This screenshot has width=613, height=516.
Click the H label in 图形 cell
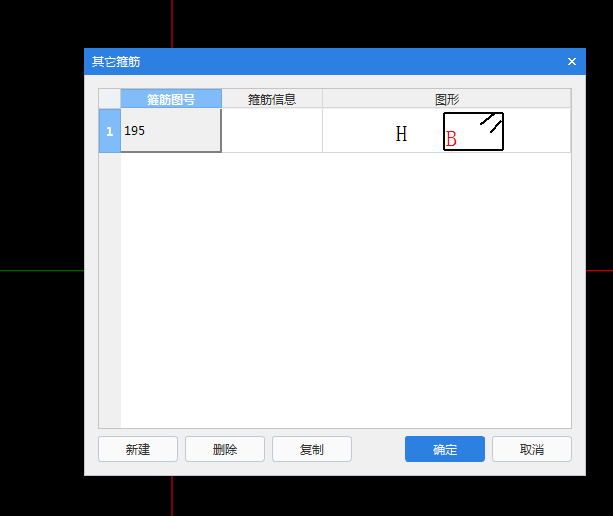point(401,134)
